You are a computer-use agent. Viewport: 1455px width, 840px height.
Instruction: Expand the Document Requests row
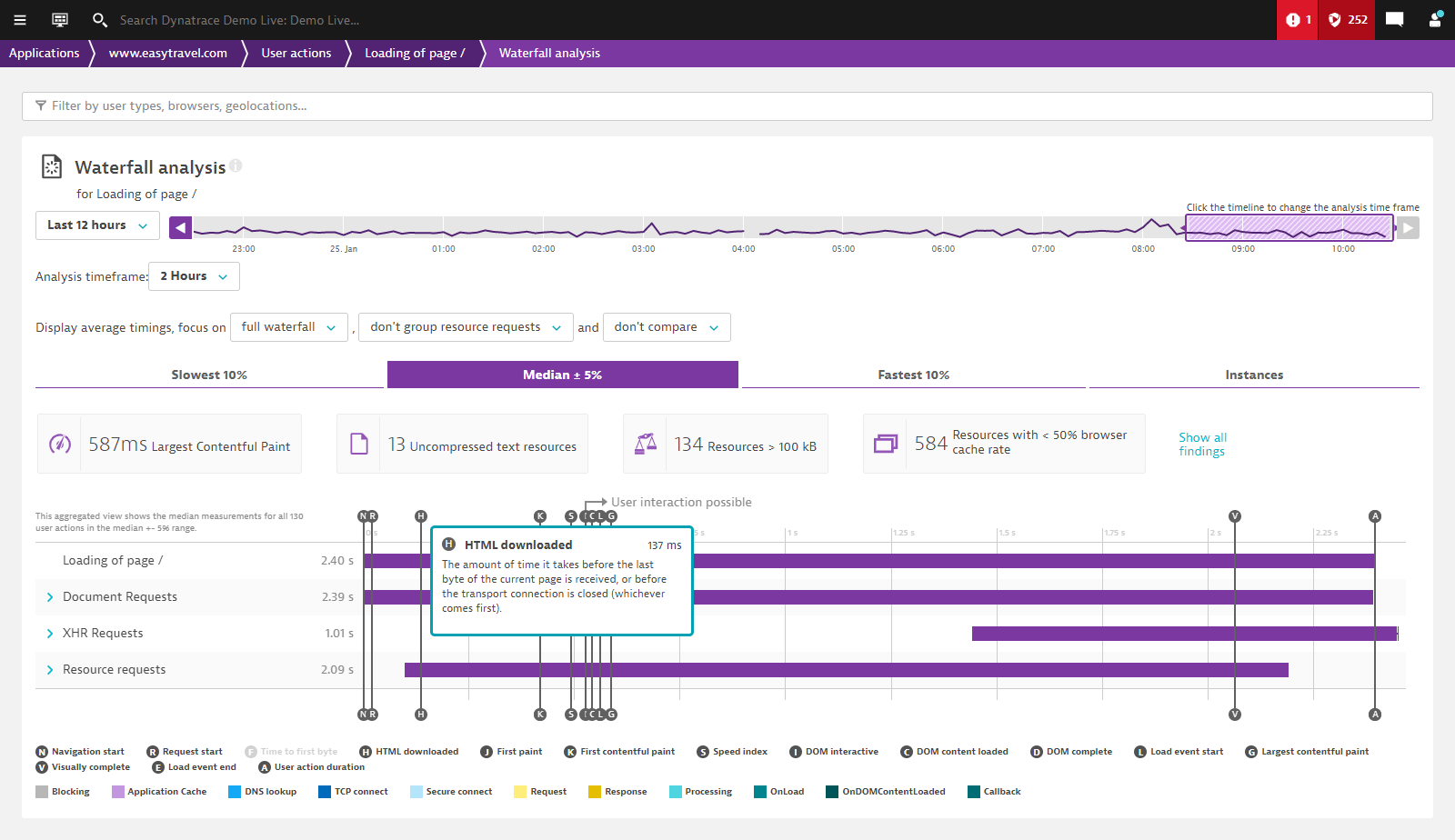tap(50, 597)
